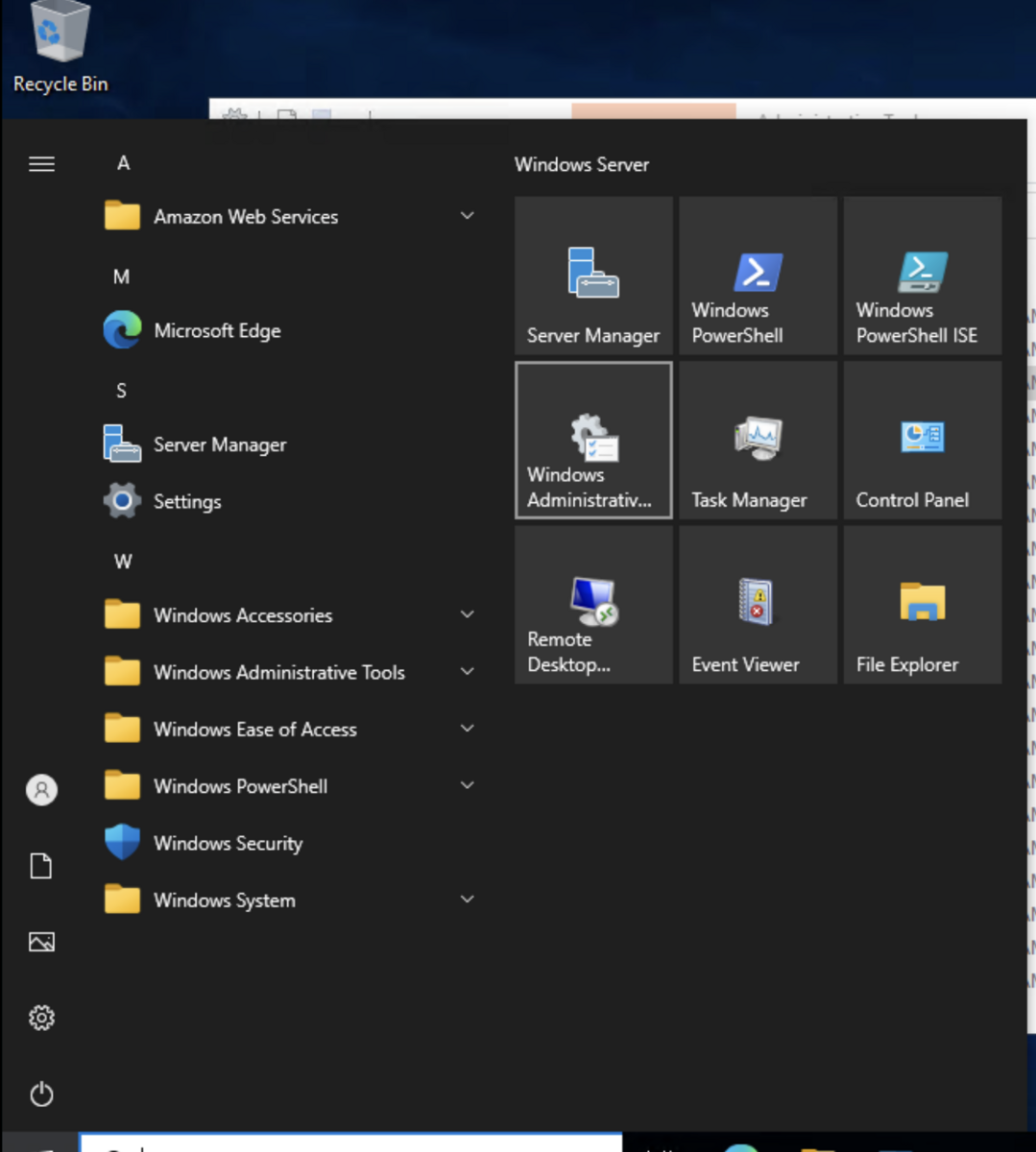Image resolution: width=1036 pixels, height=1152 pixels.
Task: Click the Power button icon
Action: [41, 1093]
